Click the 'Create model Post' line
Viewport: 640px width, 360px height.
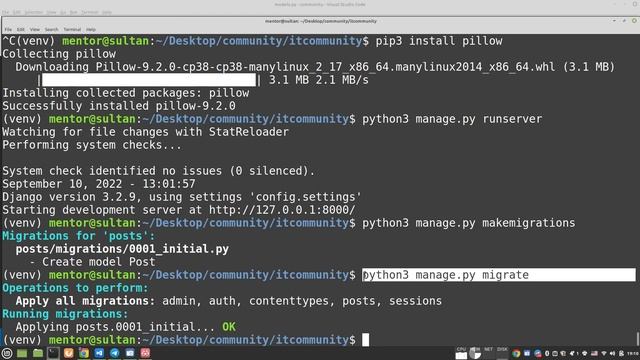click(92, 262)
